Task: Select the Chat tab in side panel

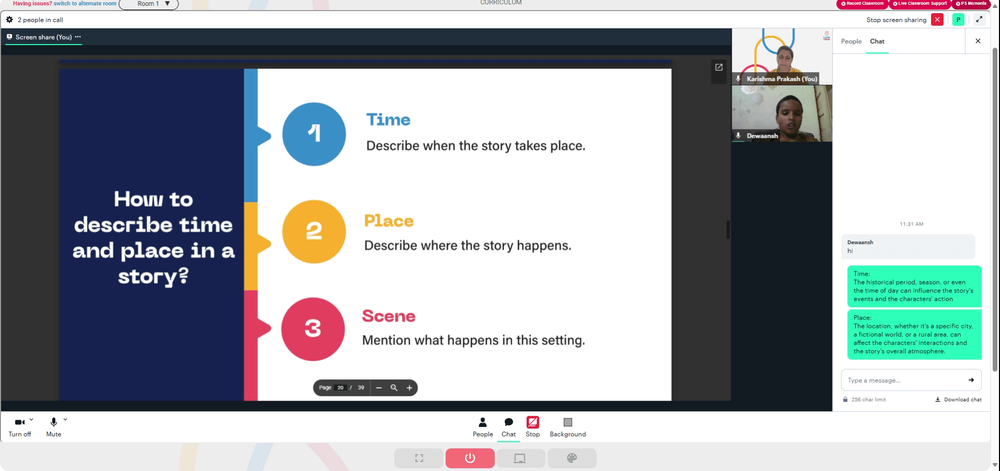Action: click(x=877, y=41)
